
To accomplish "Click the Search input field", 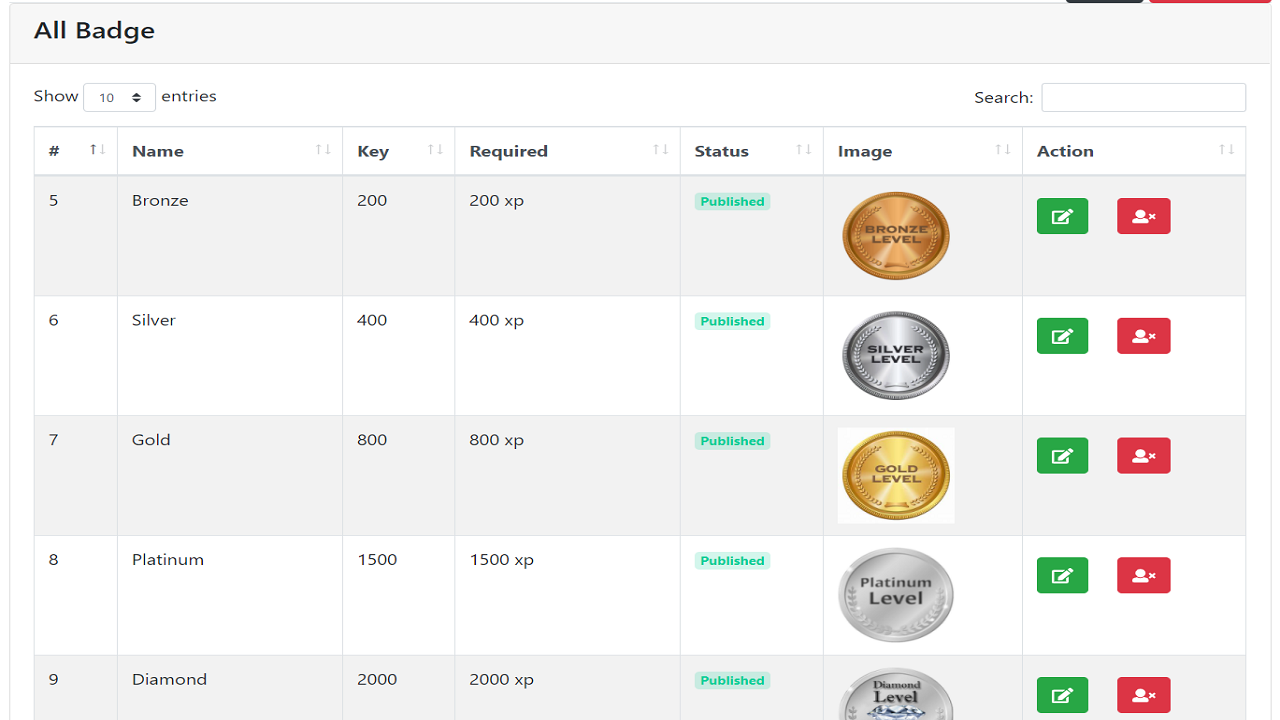I will point(1143,97).
